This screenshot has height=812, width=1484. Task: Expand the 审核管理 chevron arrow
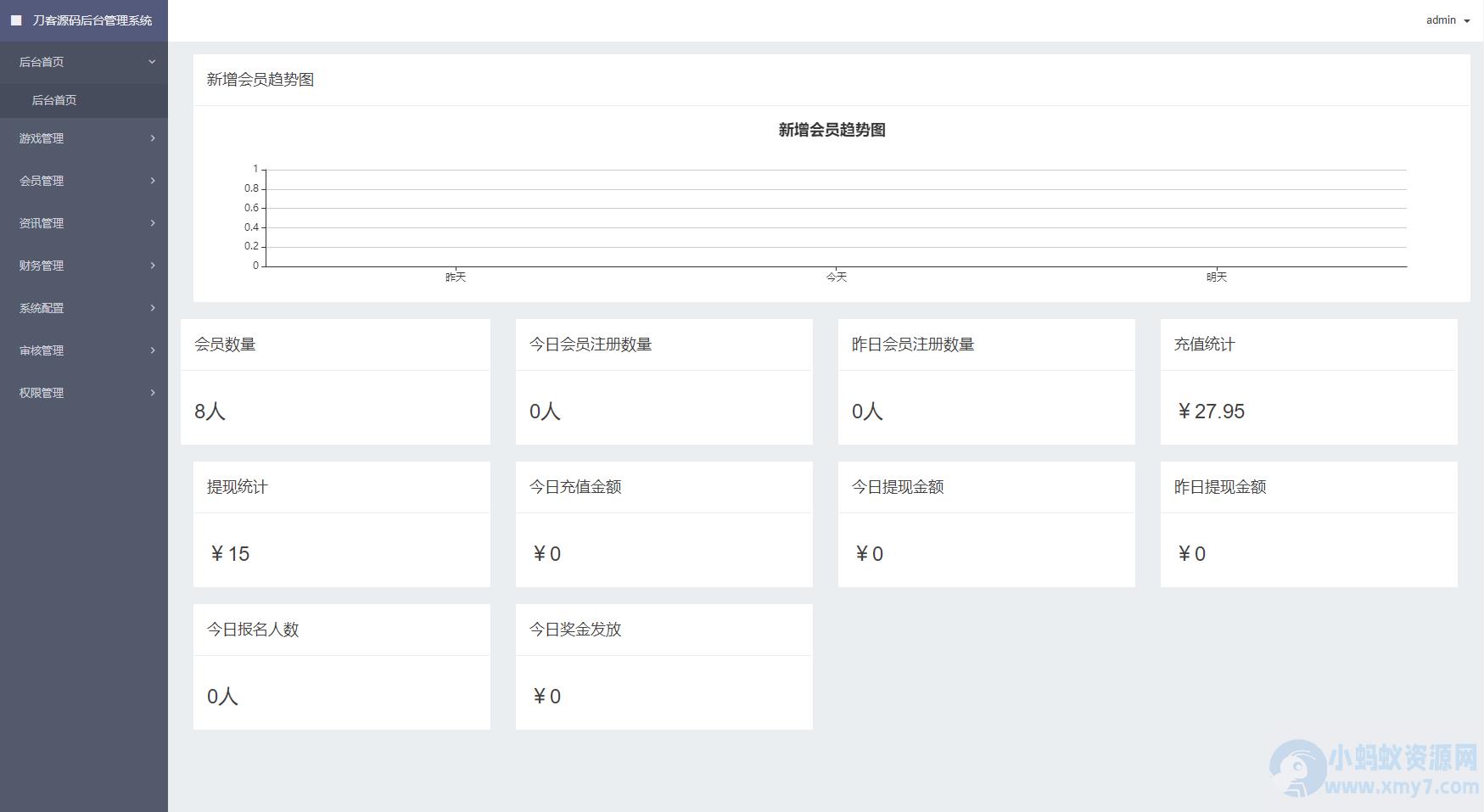(x=153, y=350)
